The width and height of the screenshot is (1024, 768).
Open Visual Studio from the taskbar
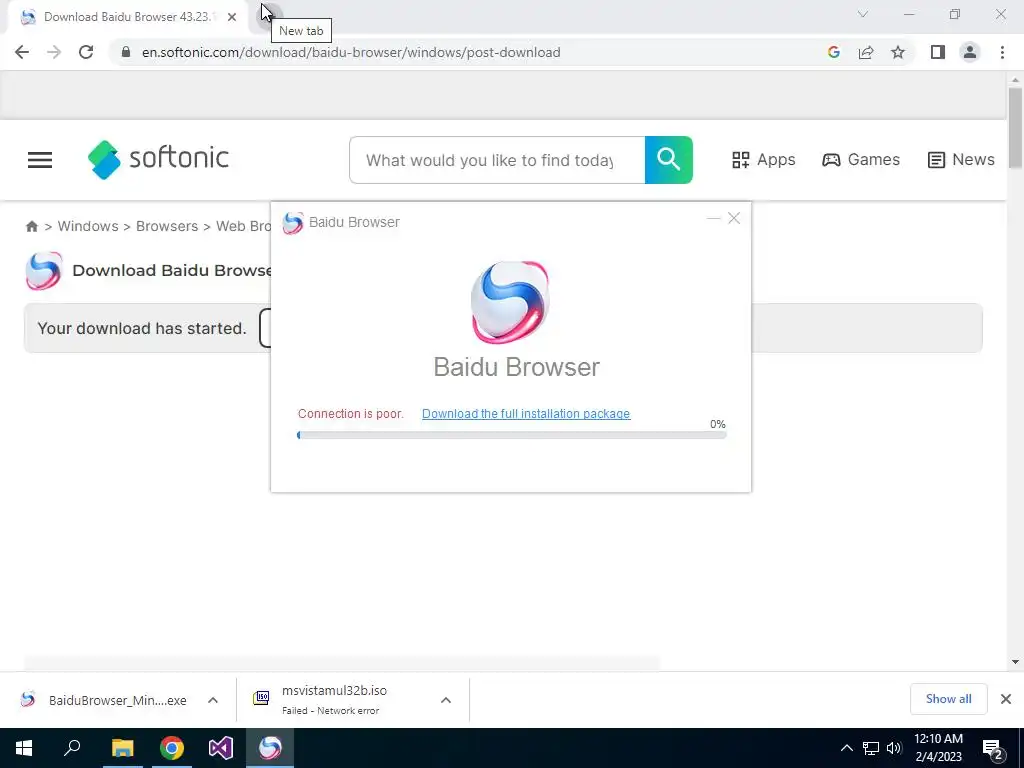point(221,748)
